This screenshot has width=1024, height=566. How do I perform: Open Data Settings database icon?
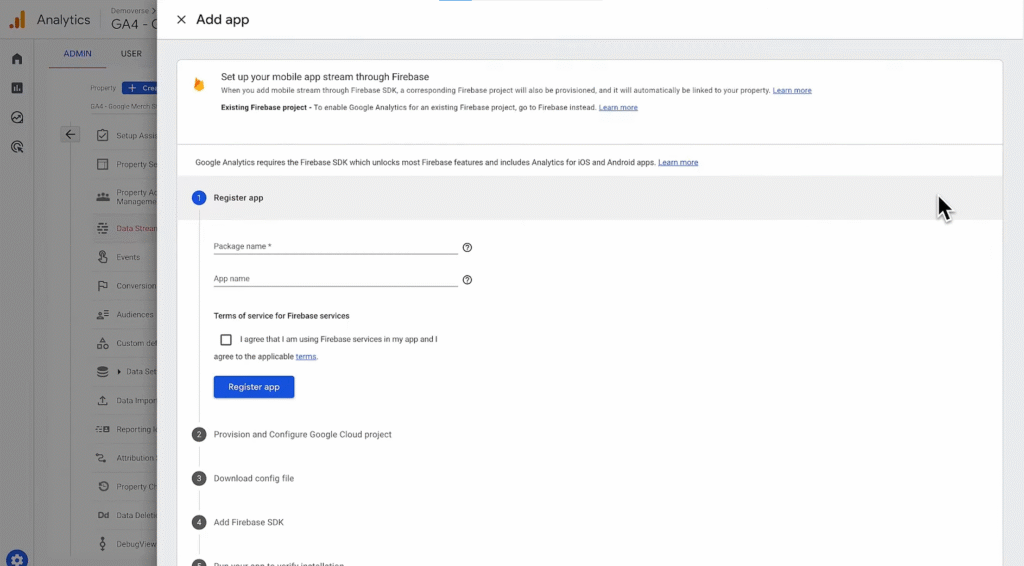[x=103, y=371]
